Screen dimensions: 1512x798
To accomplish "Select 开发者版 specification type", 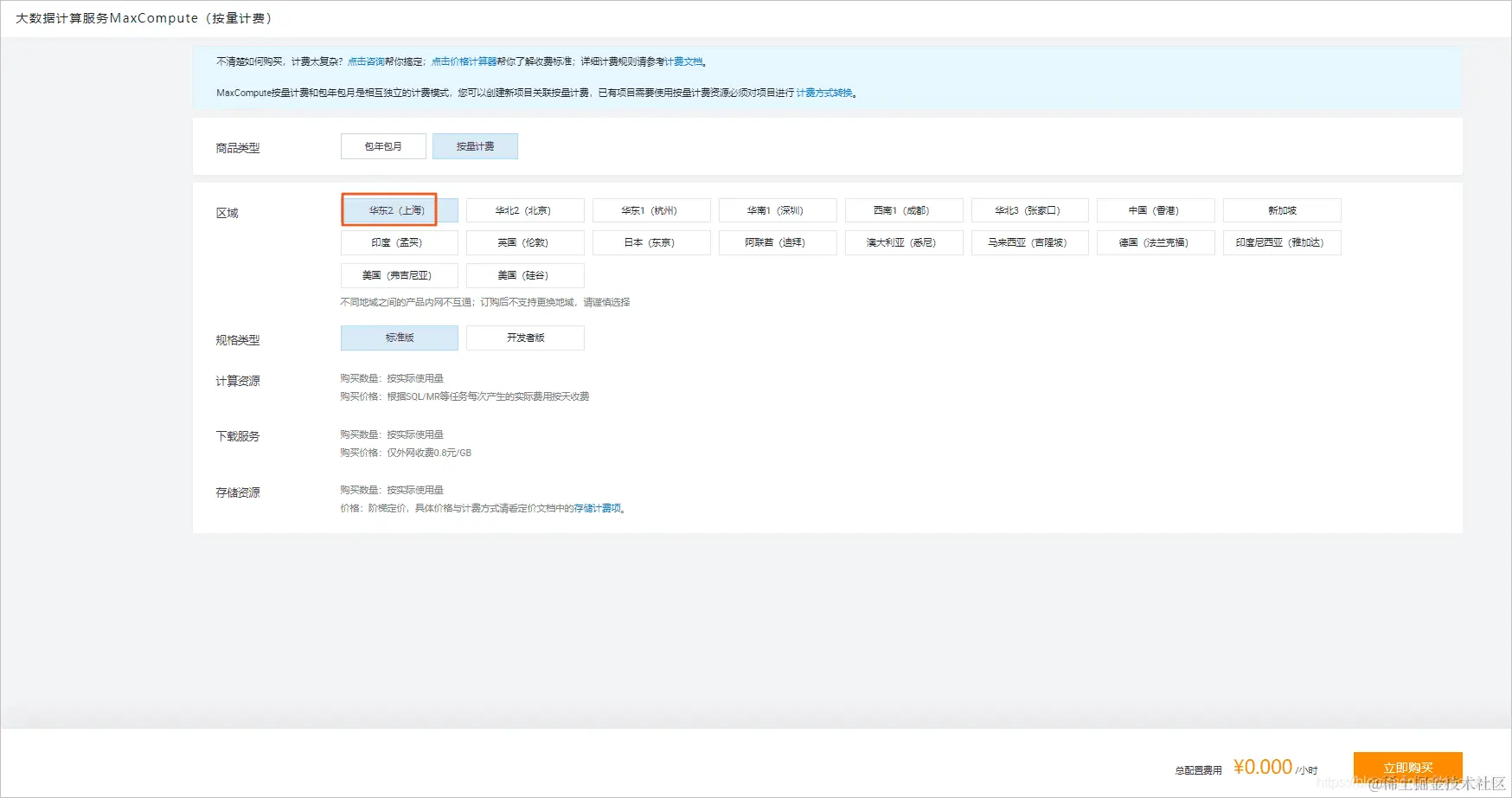I will [525, 338].
